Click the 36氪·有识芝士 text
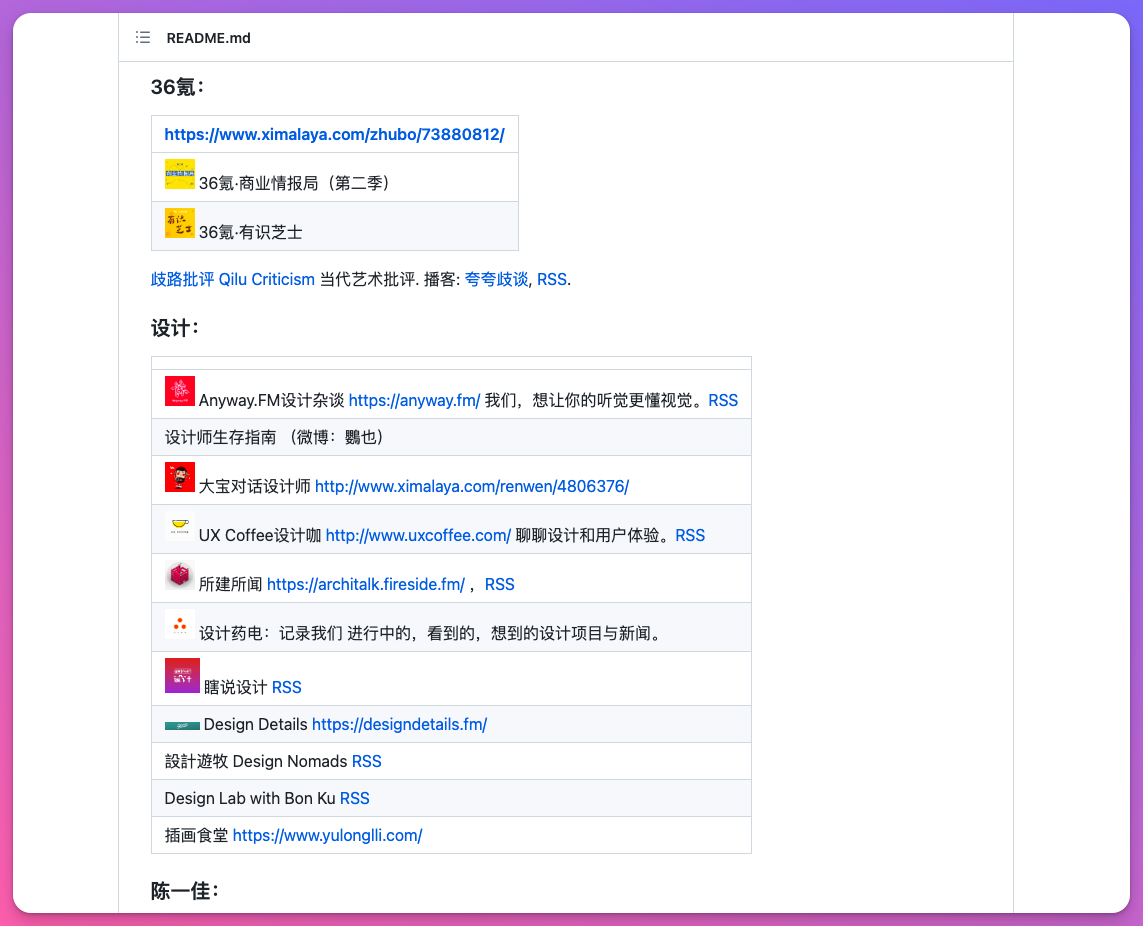The width and height of the screenshot is (1143, 926). pos(251,232)
